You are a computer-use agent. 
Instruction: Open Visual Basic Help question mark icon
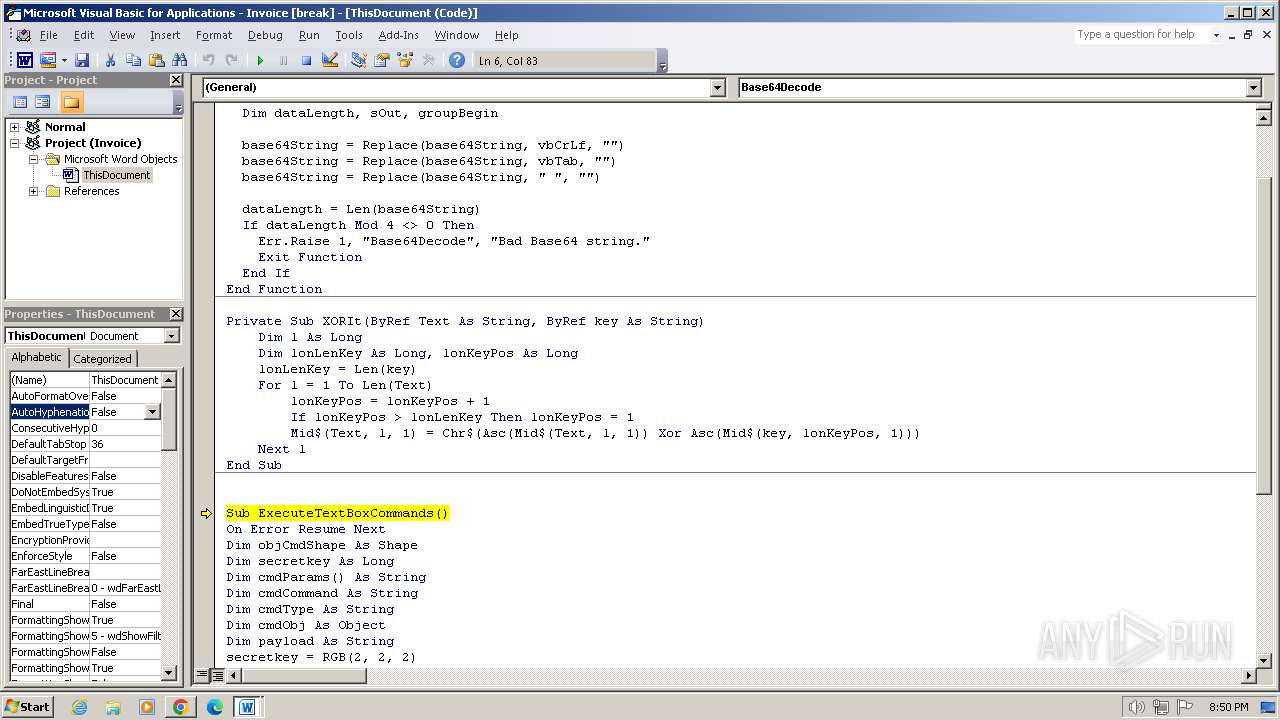point(456,61)
